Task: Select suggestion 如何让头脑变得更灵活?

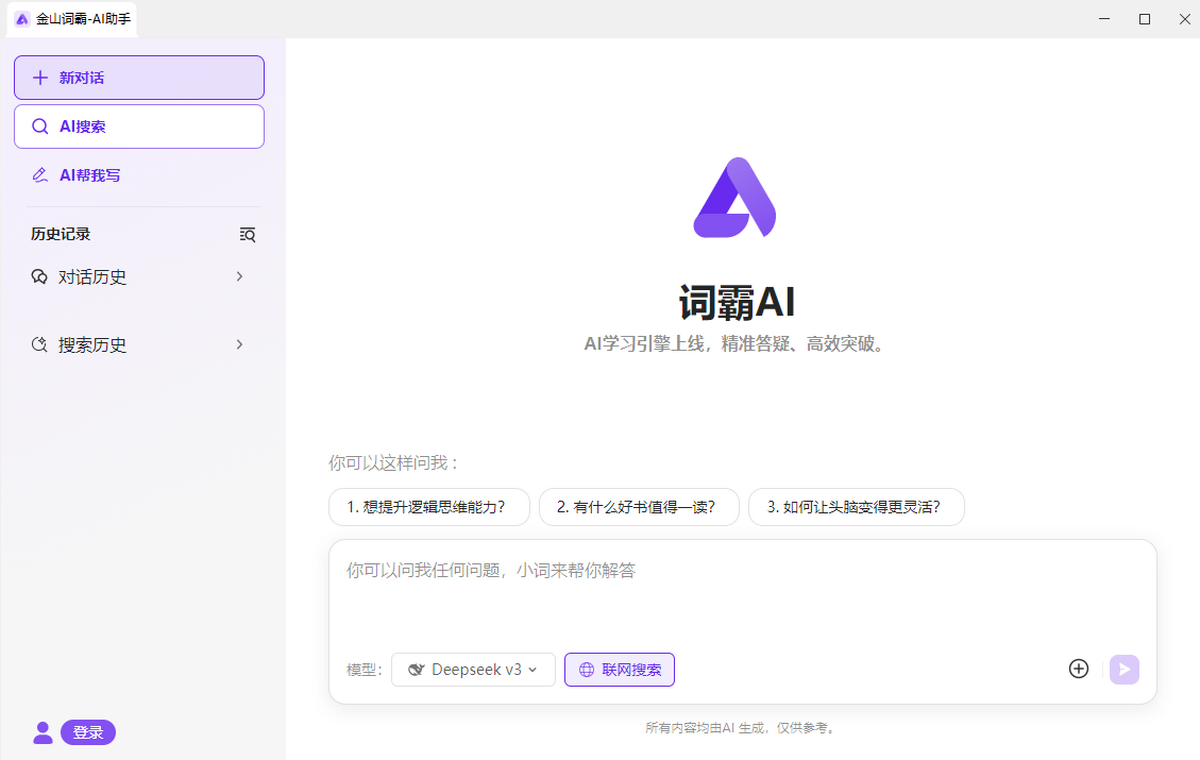Action: click(856, 507)
